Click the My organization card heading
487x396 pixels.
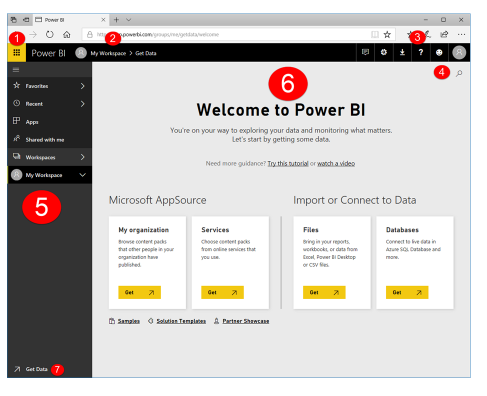(144, 230)
